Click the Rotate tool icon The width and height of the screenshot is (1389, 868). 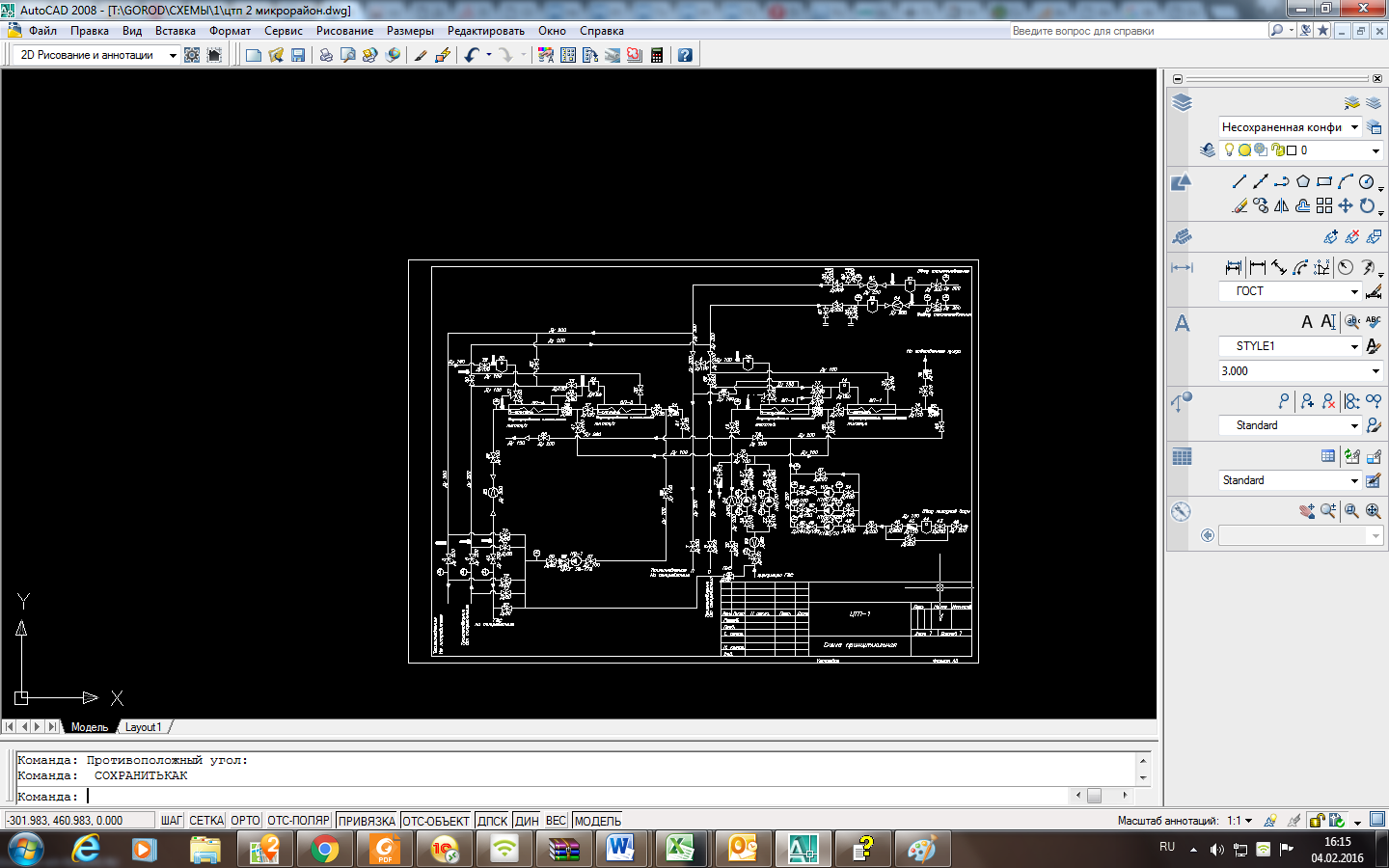[x=1367, y=205]
